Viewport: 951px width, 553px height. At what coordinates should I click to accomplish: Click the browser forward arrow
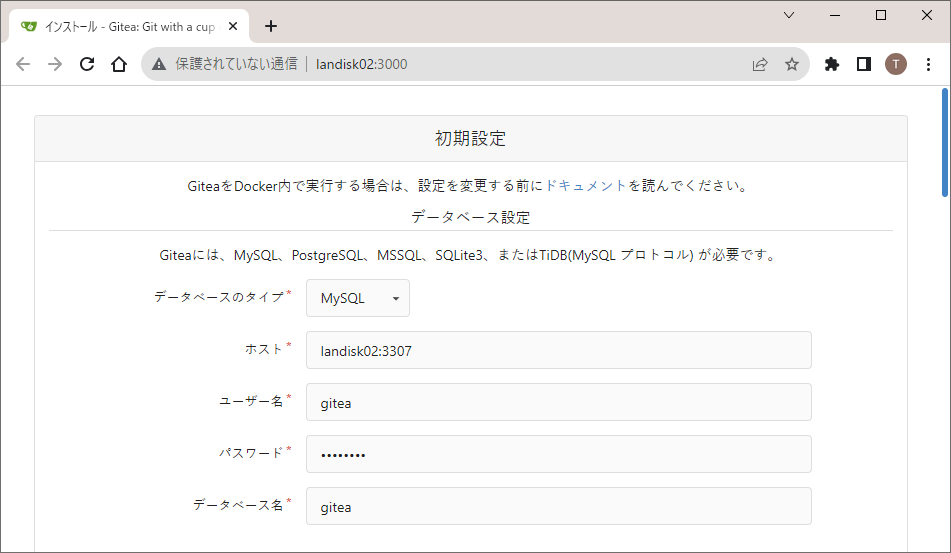pos(55,64)
